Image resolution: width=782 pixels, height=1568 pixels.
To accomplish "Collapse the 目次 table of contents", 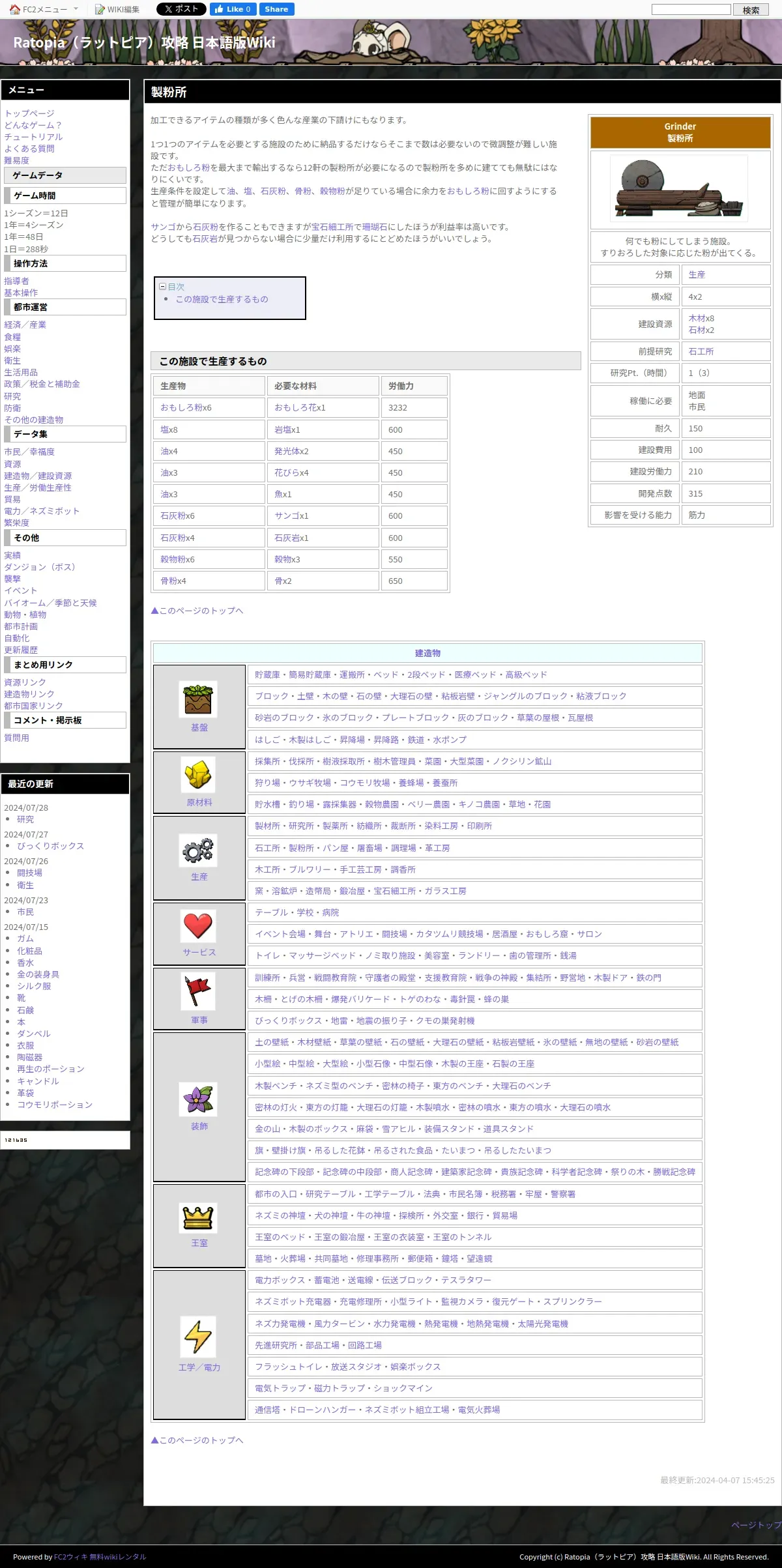I will click(x=162, y=287).
